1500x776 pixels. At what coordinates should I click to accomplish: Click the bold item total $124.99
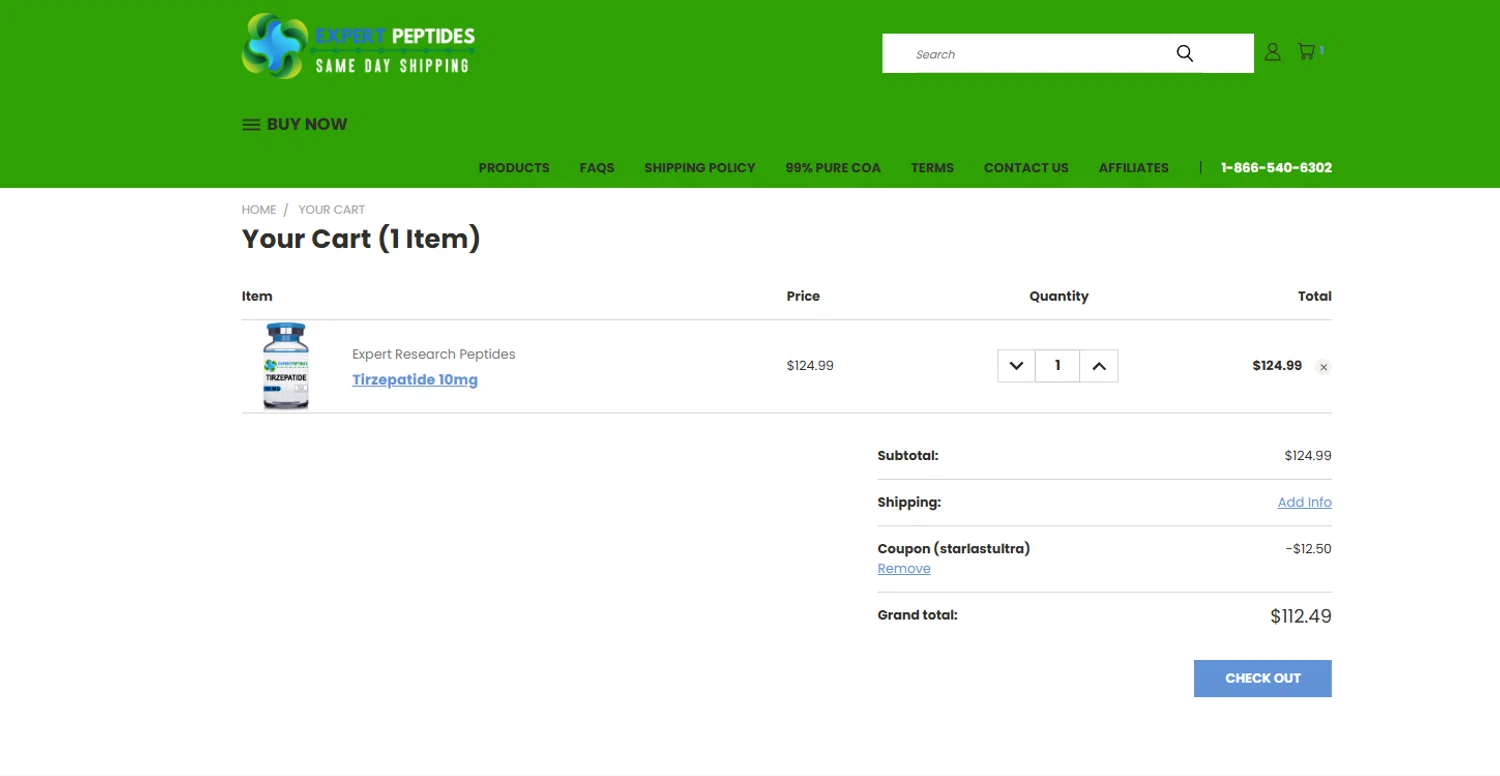tap(1277, 366)
